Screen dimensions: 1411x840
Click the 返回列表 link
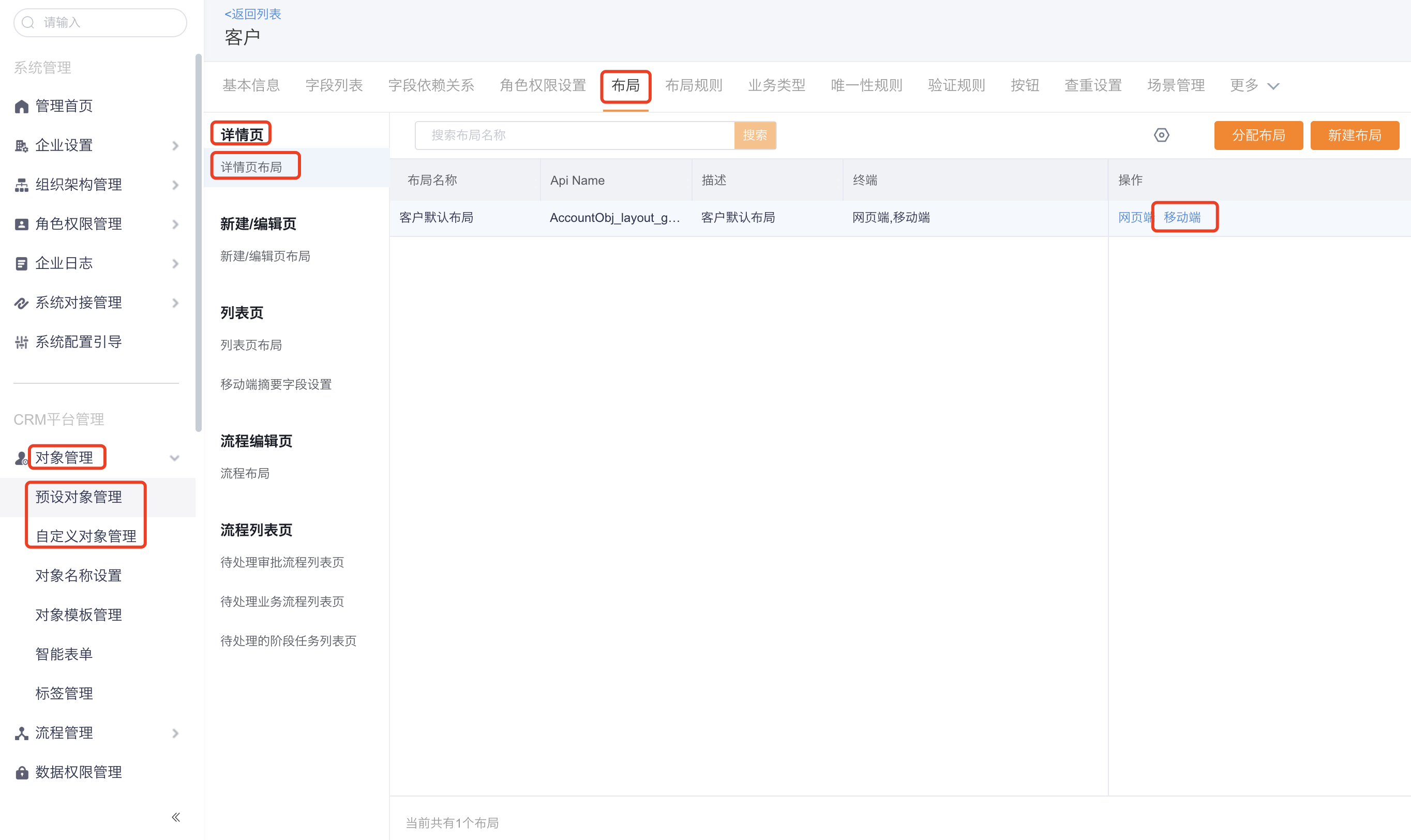tap(252, 14)
